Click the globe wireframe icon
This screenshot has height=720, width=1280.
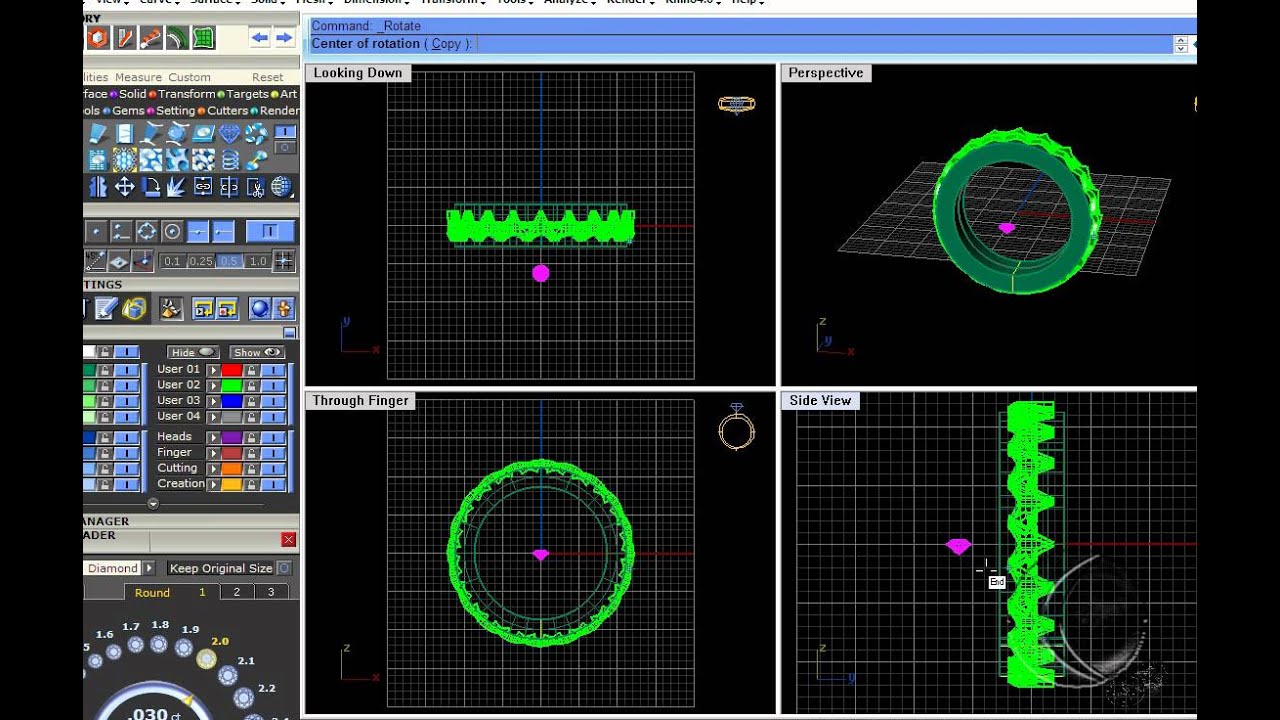[281, 186]
